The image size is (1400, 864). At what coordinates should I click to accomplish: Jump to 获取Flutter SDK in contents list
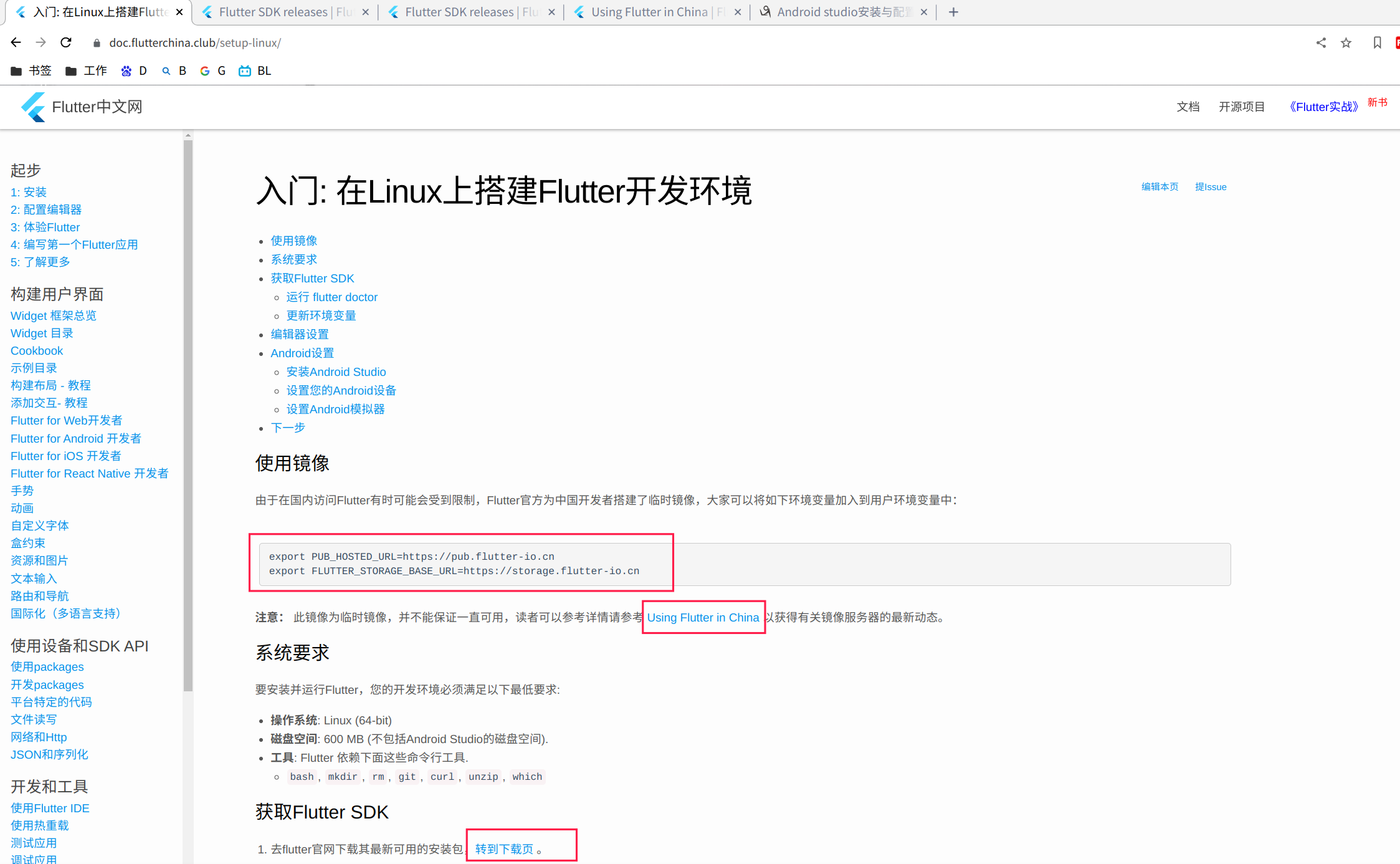pos(312,278)
